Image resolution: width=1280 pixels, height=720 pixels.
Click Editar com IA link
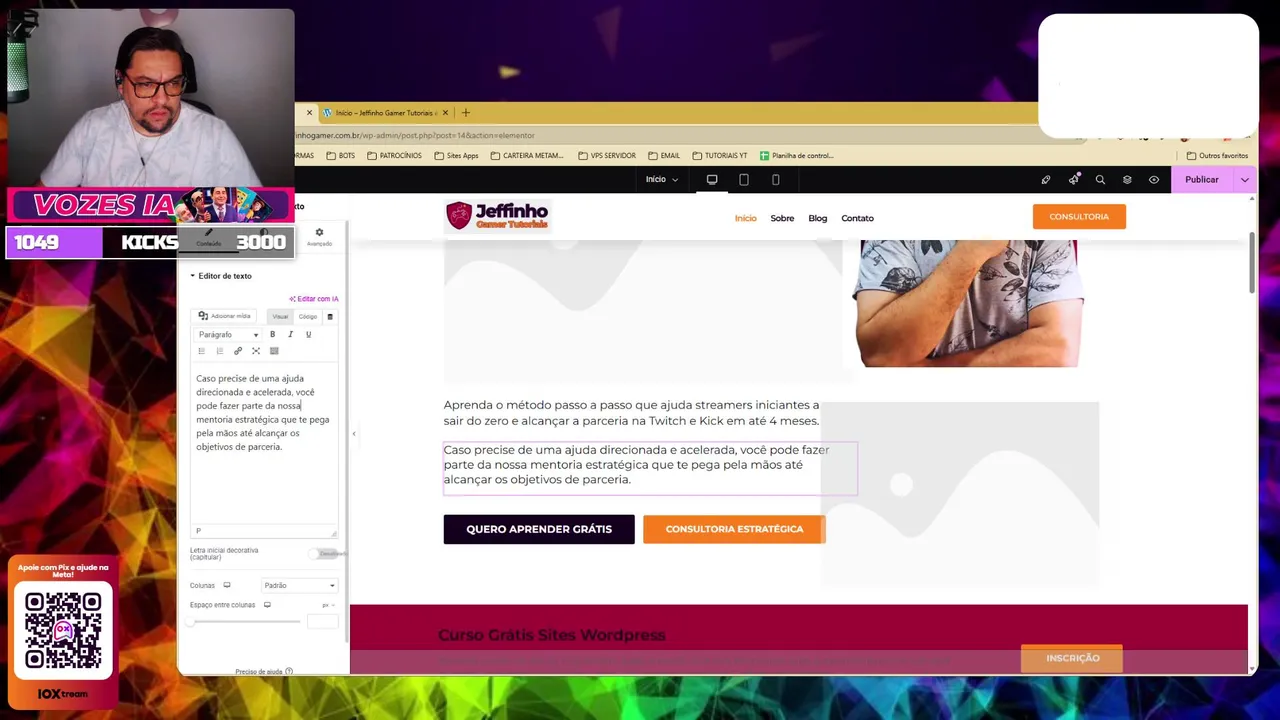point(314,299)
